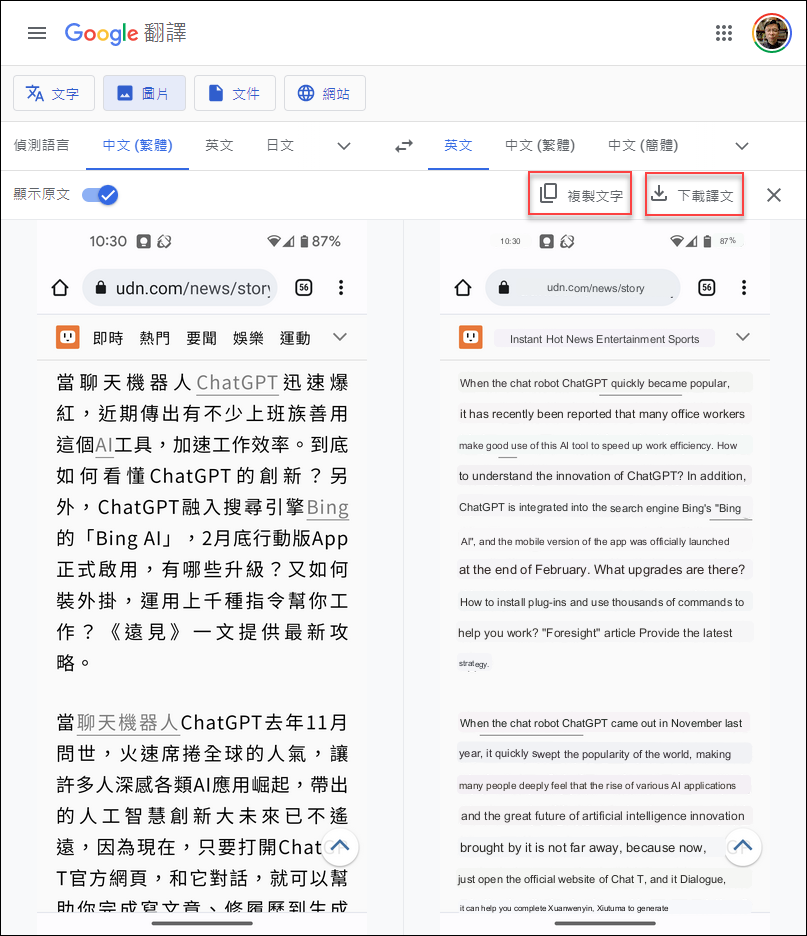
Task: Expand the 即時 熱門 category chevron in original
Action: tap(340, 337)
